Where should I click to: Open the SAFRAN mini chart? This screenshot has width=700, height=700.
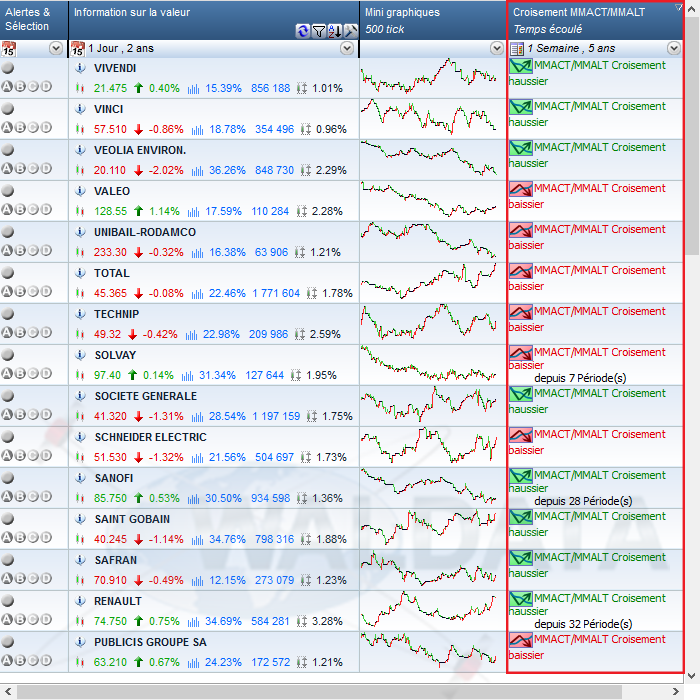tap(429, 568)
